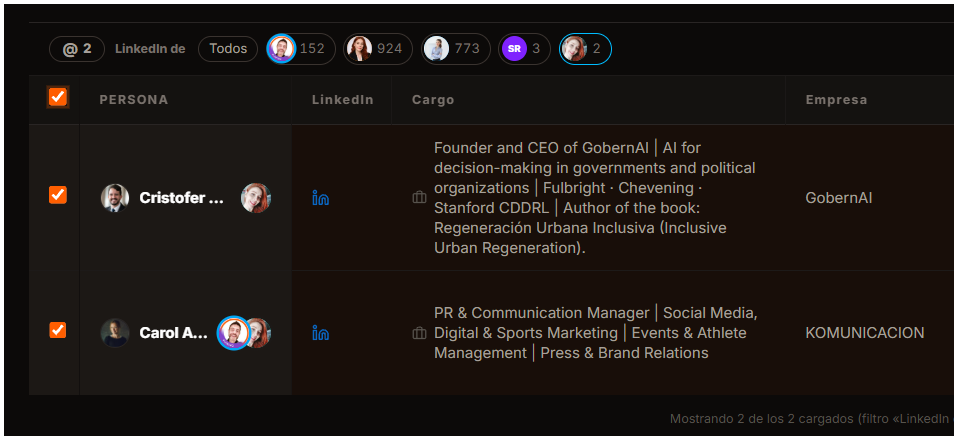This screenshot has width=958, height=440.
Task: Click the PR & Communication Manager description
Action: coord(596,333)
